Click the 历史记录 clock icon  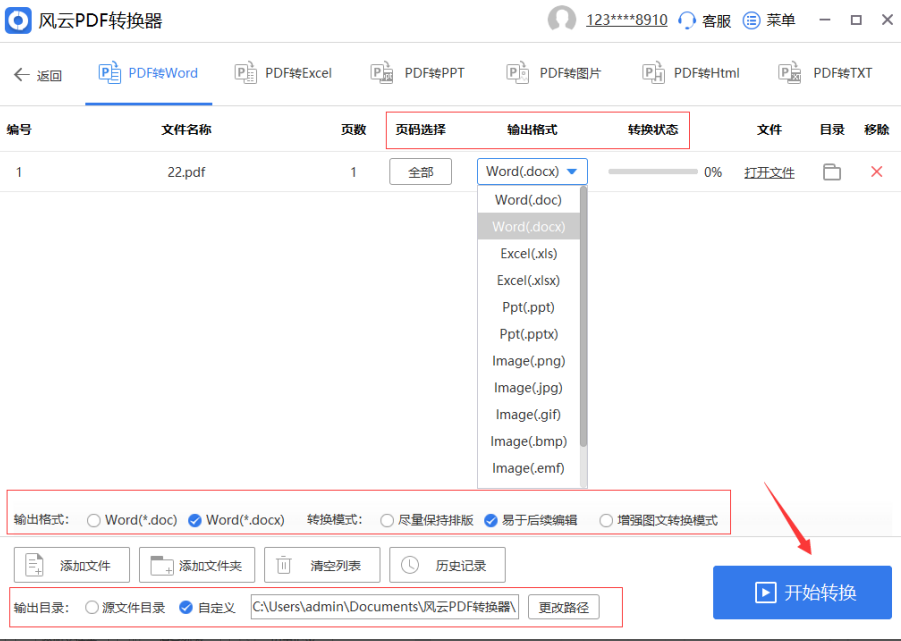click(x=410, y=565)
